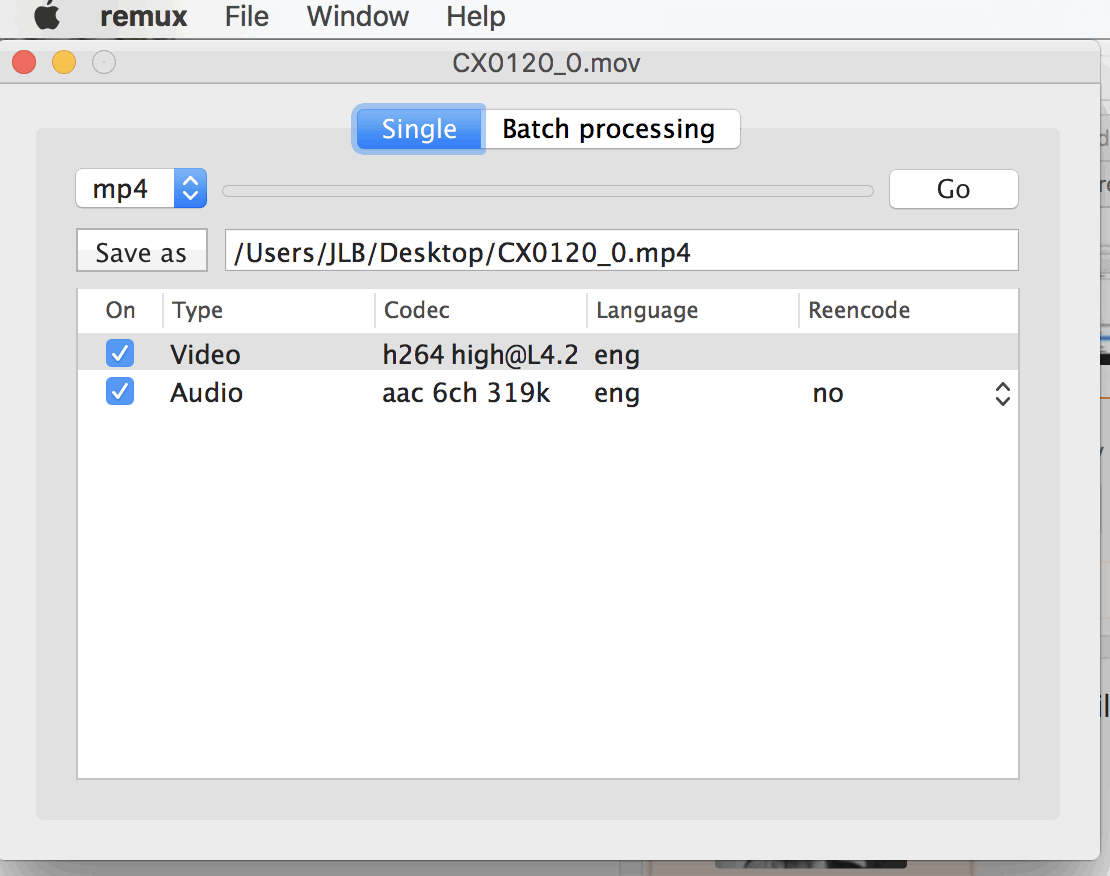
Task: Select the Audio type cell
Action: pyautogui.click(x=207, y=393)
